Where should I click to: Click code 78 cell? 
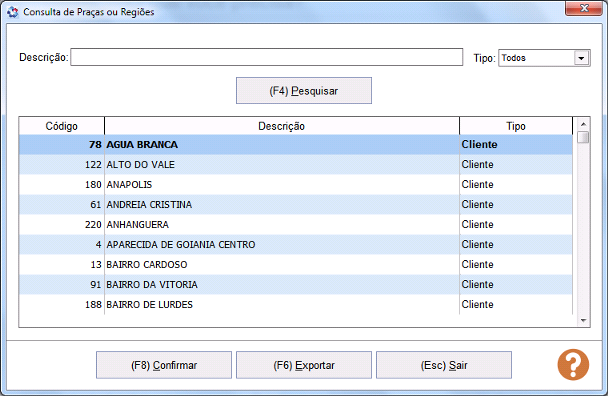[62, 145]
